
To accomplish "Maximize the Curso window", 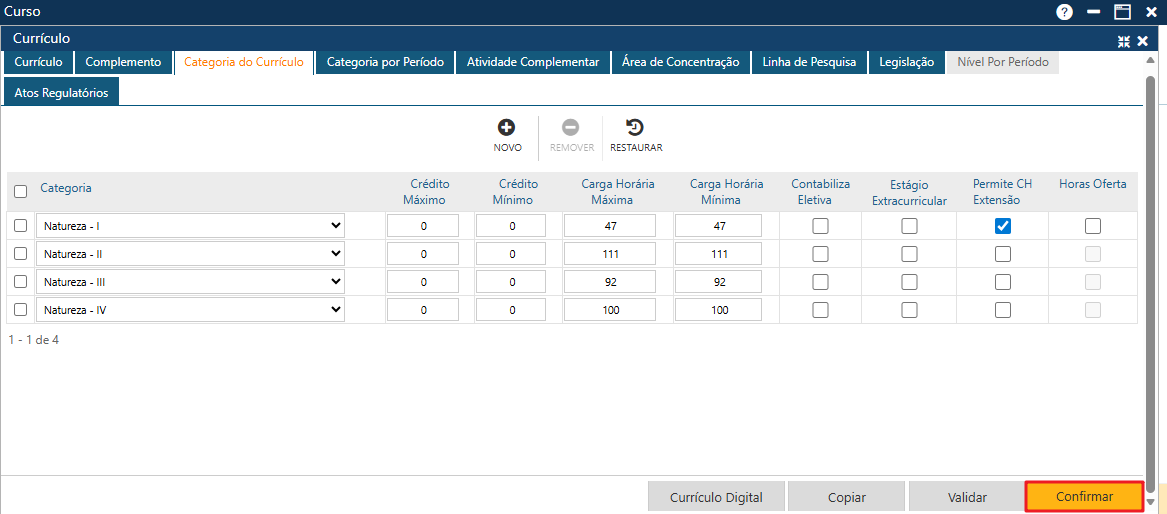I will 1122,11.
